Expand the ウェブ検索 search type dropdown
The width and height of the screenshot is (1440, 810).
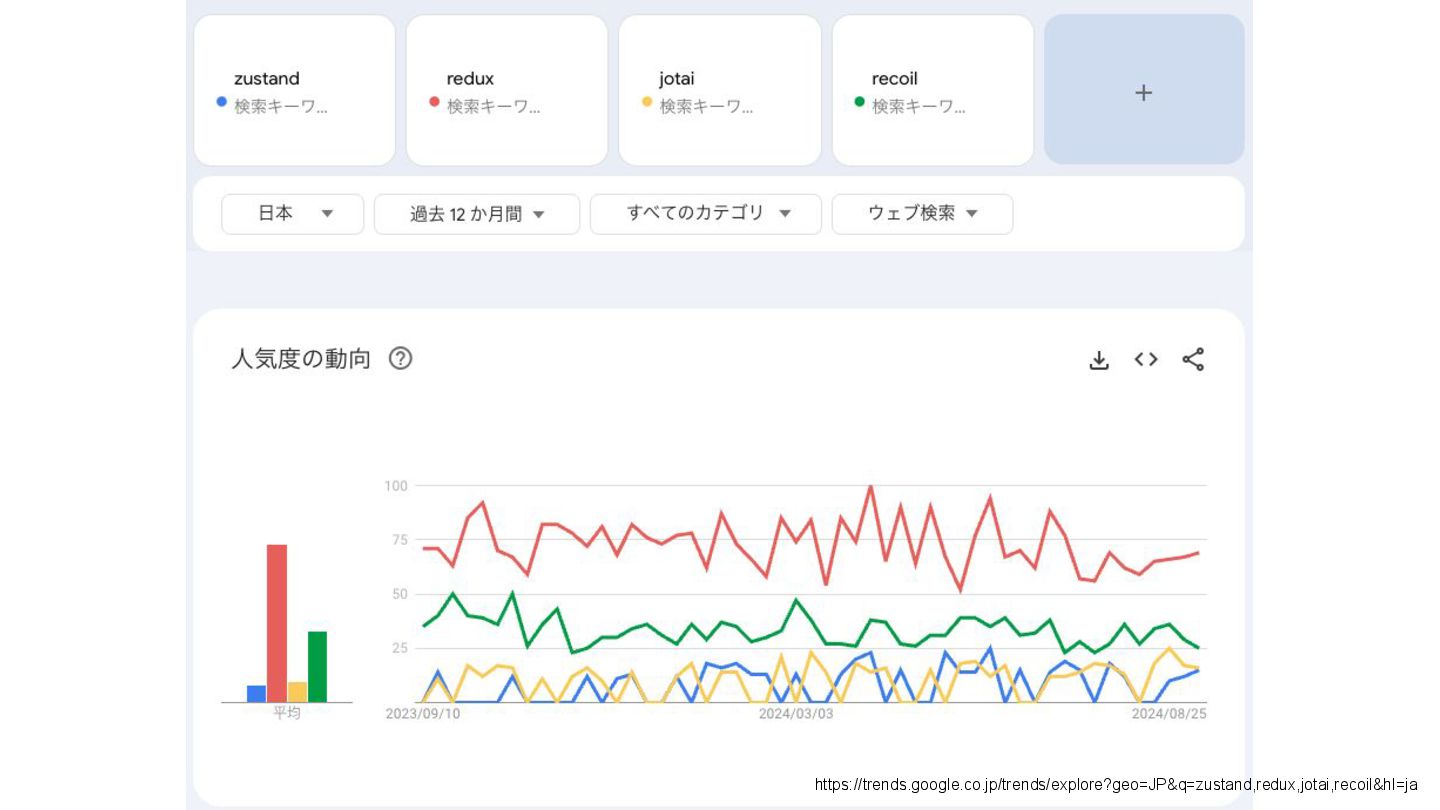(921, 214)
